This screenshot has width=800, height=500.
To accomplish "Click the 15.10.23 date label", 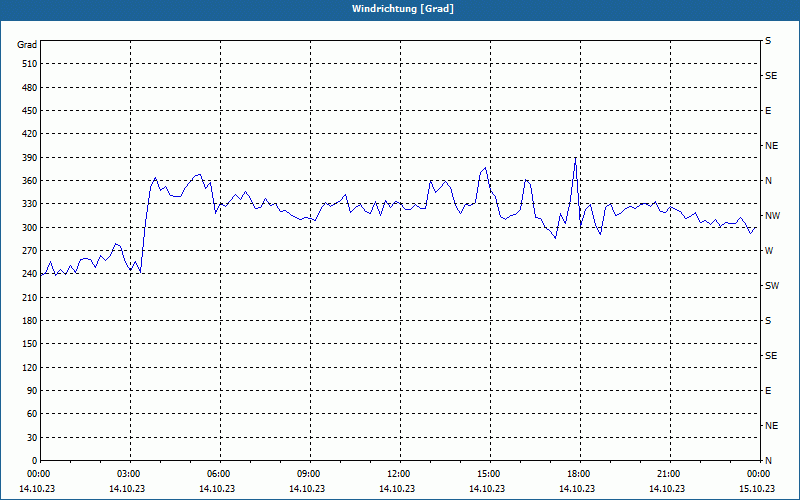I will coord(758,488).
